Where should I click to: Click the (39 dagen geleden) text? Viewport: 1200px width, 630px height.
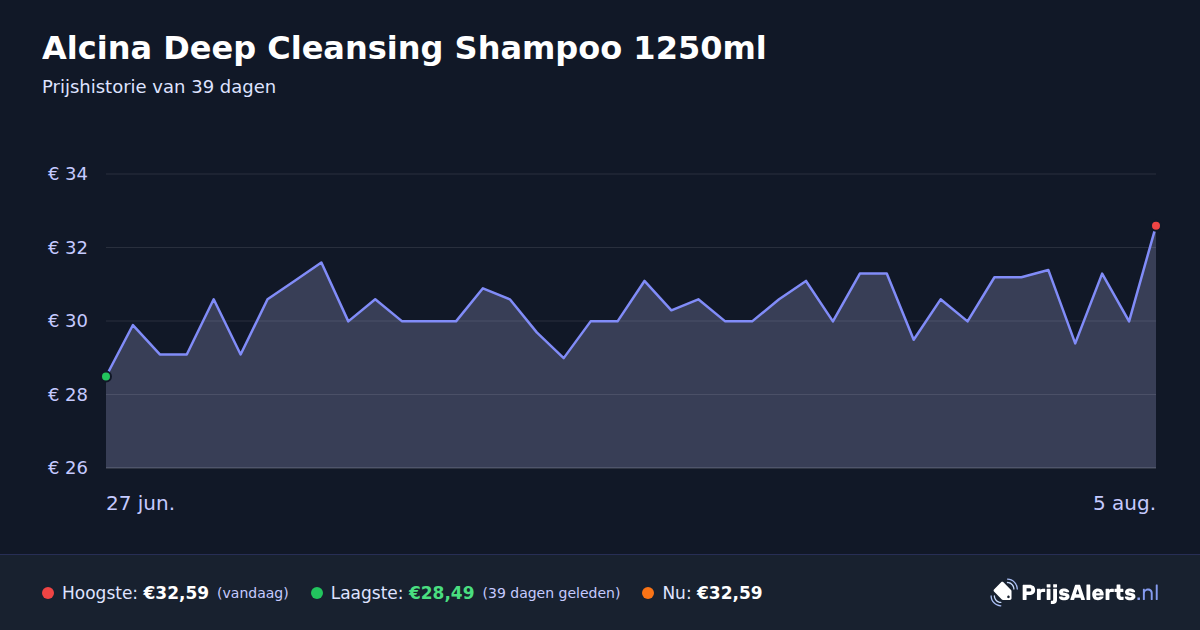pyautogui.click(x=552, y=593)
